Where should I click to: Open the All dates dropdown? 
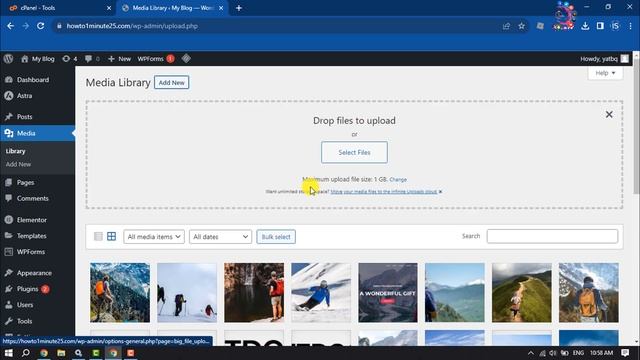pos(220,237)
